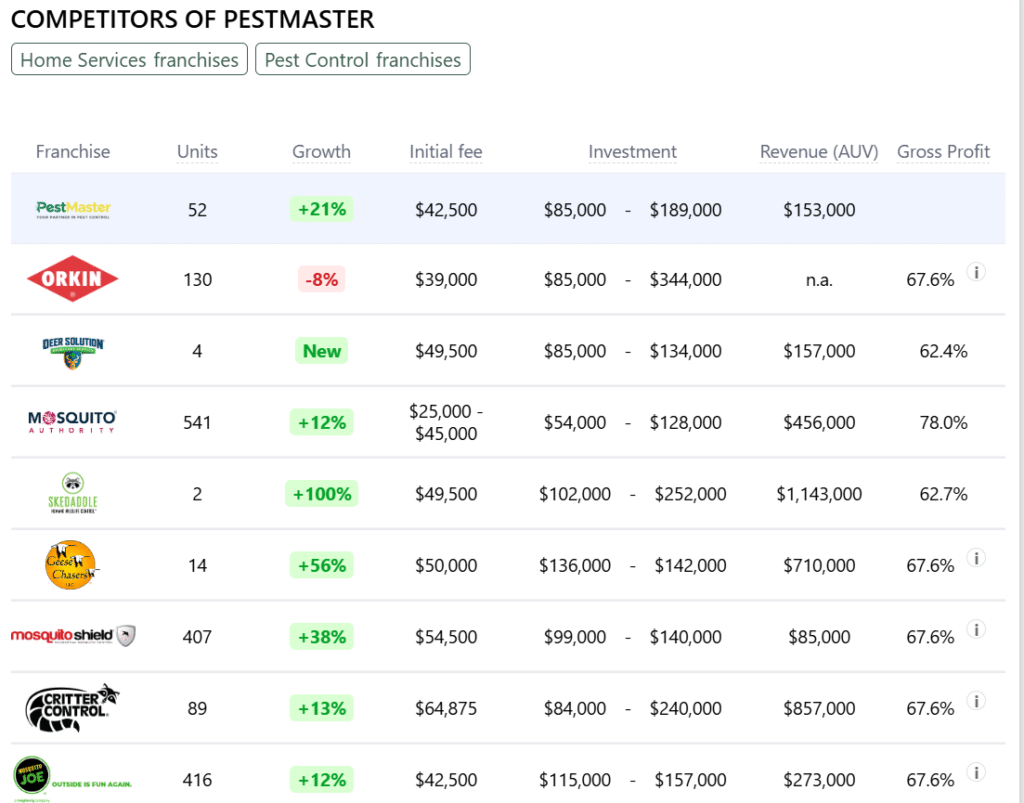Viewport: 1024px width, 803px height.
Task: Click the $857,000 revenue value
Action: [819, 708]
